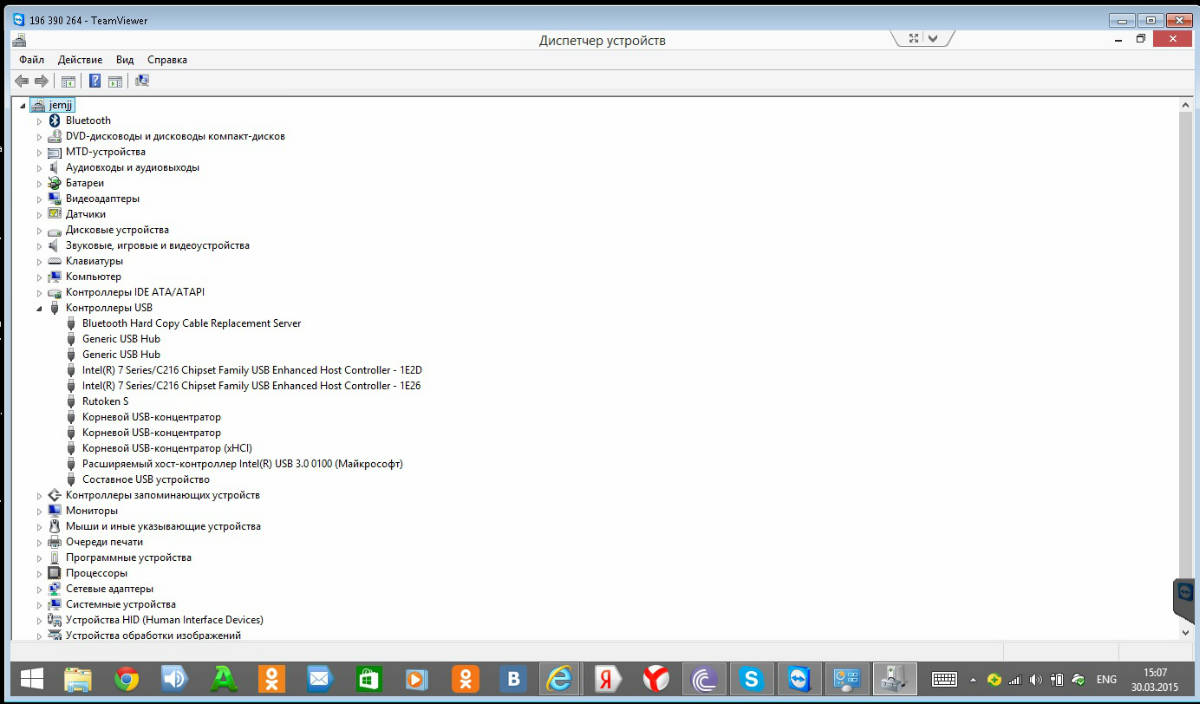
Task: Click the Forward arrow in the toolbar
Action: click(x=41, y=81)
